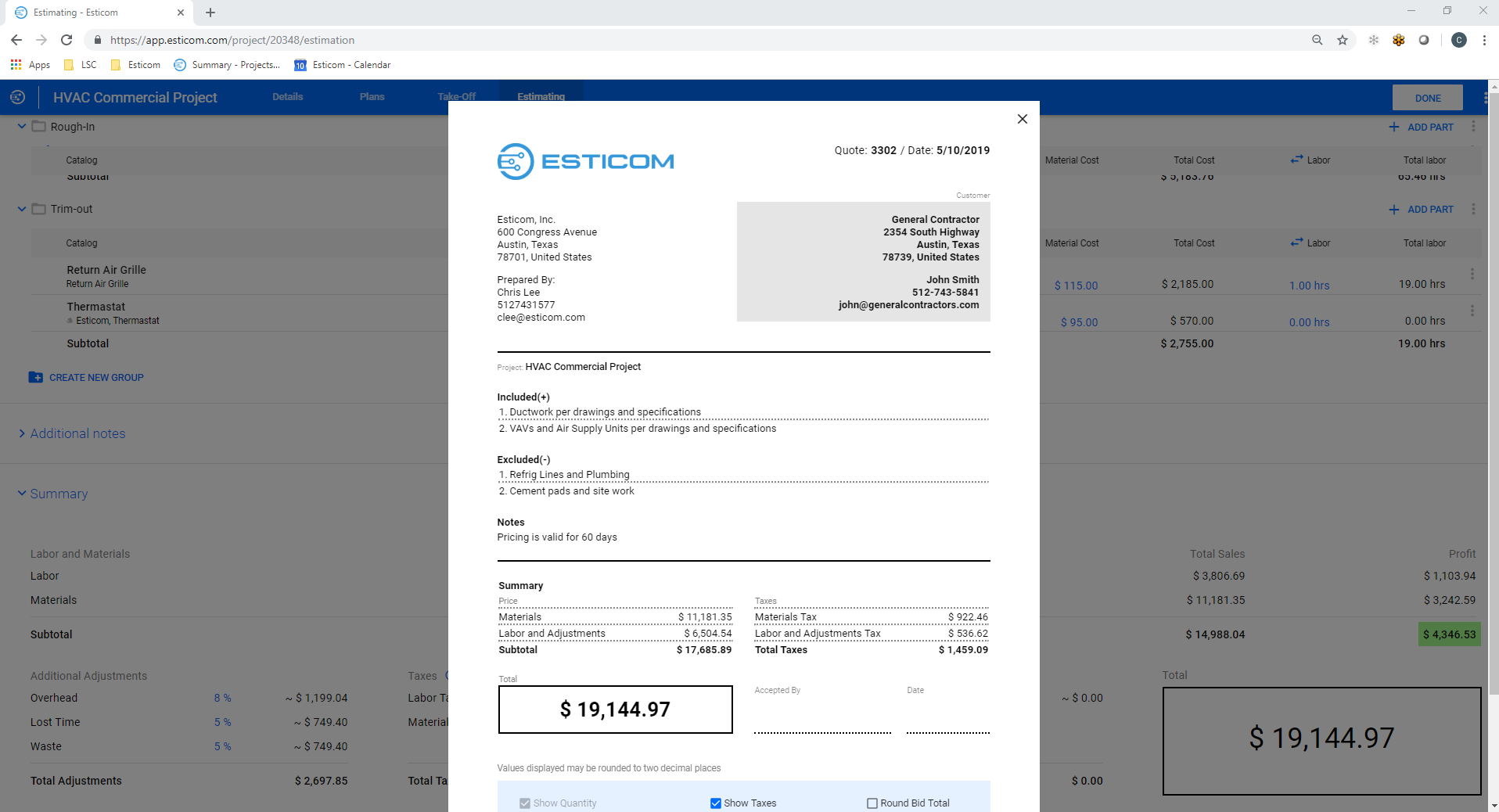Open Return Air Grille row options menu
Image resolution: width=1499 pixels, height=812 pixels.
[1472, 274]
